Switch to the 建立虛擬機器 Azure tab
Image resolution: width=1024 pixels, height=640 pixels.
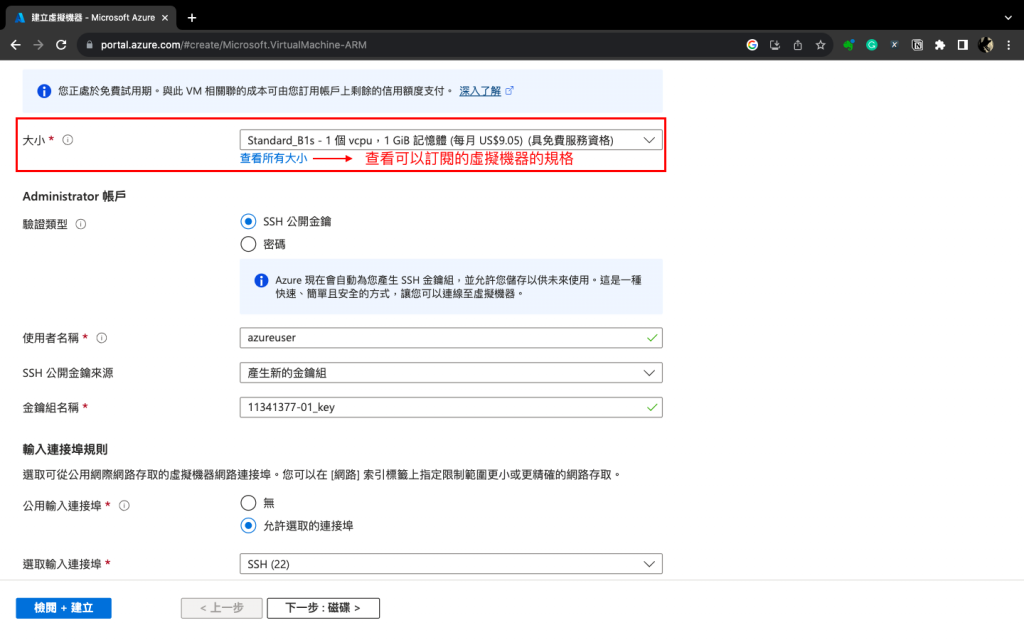click(91, 18)
